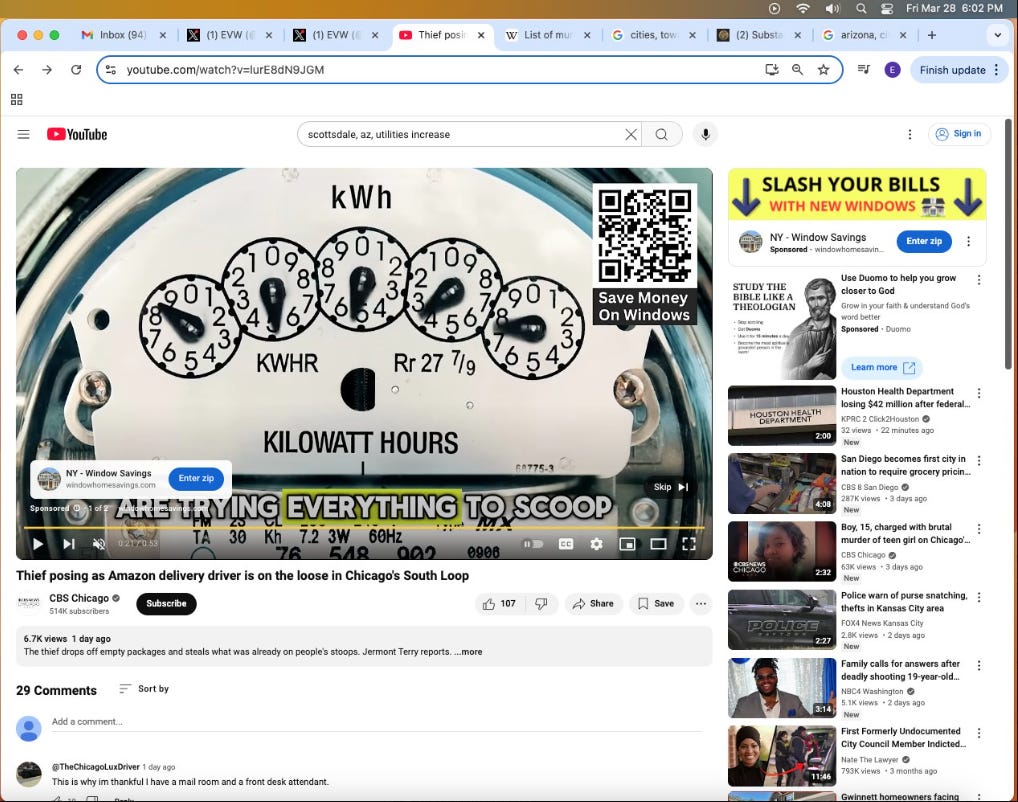This screenshot has width=1018, height=802.
Task: Open @TheChicagoLuxDriver commenter profile
Action: [x=95, y=767]
